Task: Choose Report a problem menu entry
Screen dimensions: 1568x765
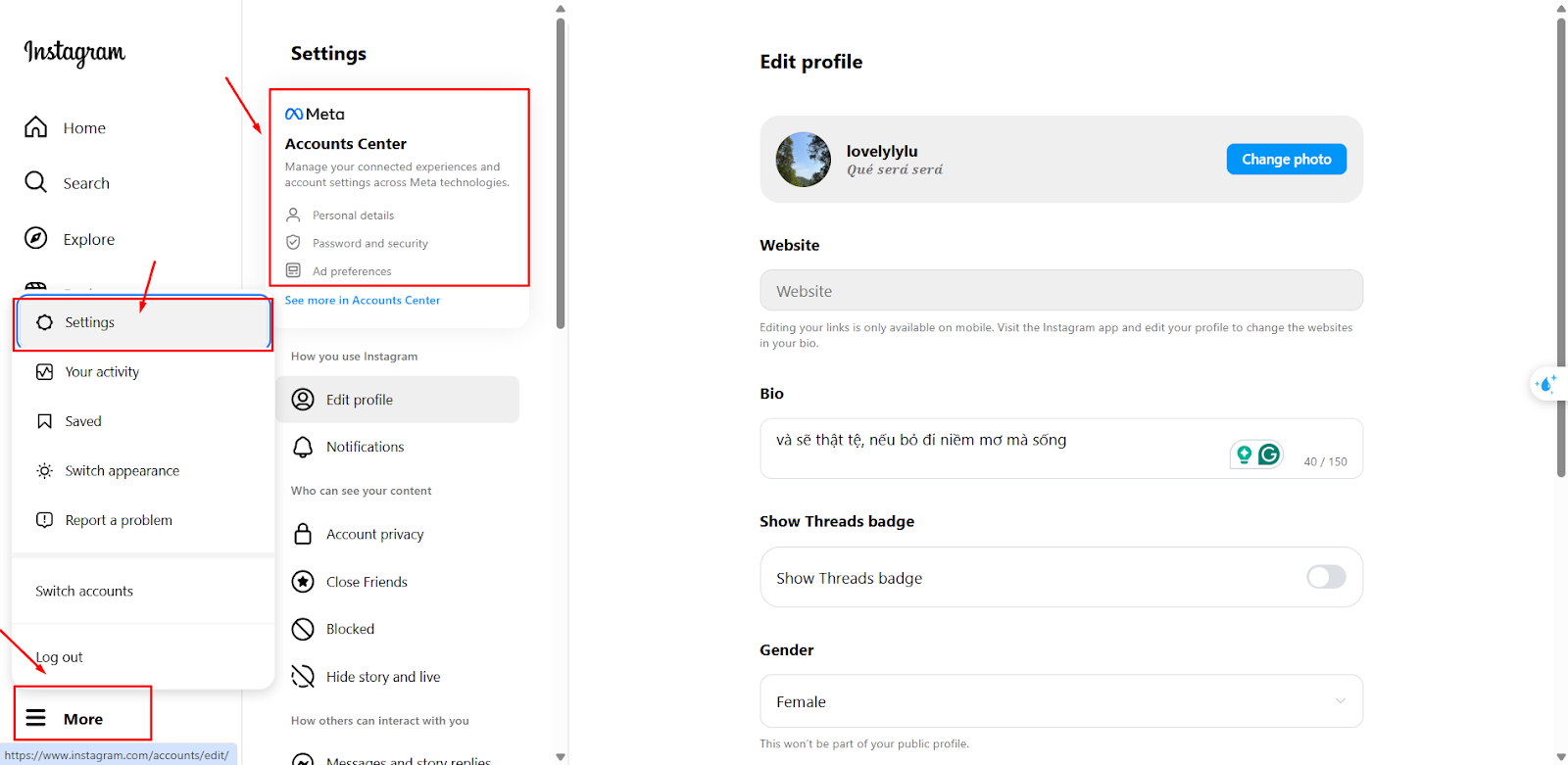Action: coord(143,520)
